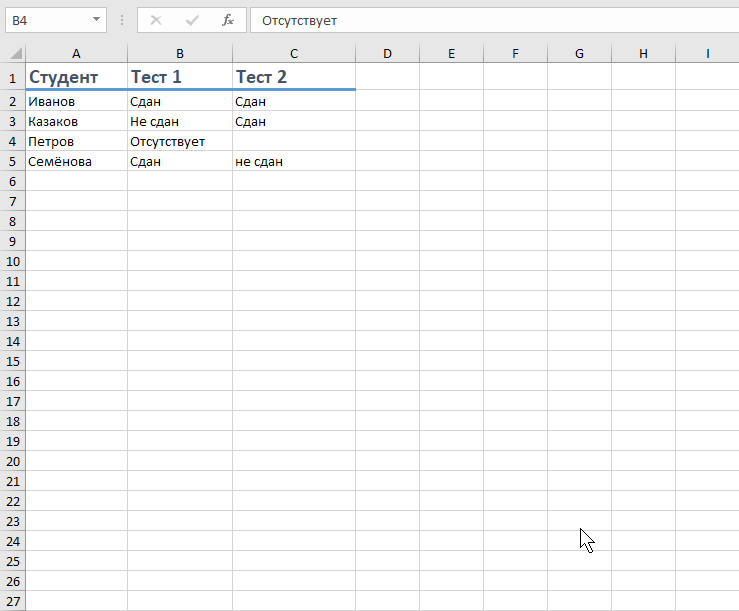Click the Cancel X icon in formula bar
This screenshot has width=739, height=611.
(x=156, y=20)
